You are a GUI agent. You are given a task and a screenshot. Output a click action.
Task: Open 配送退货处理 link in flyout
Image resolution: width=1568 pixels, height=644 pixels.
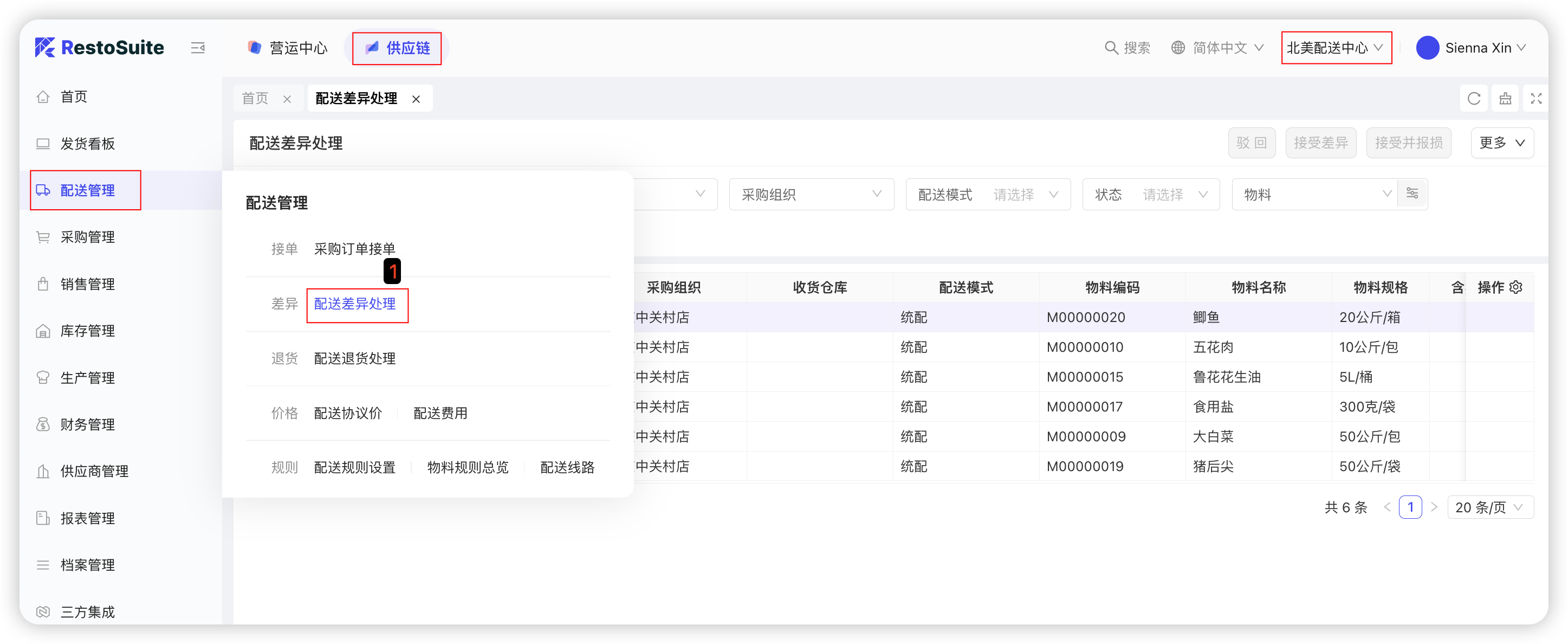point(354,358)
